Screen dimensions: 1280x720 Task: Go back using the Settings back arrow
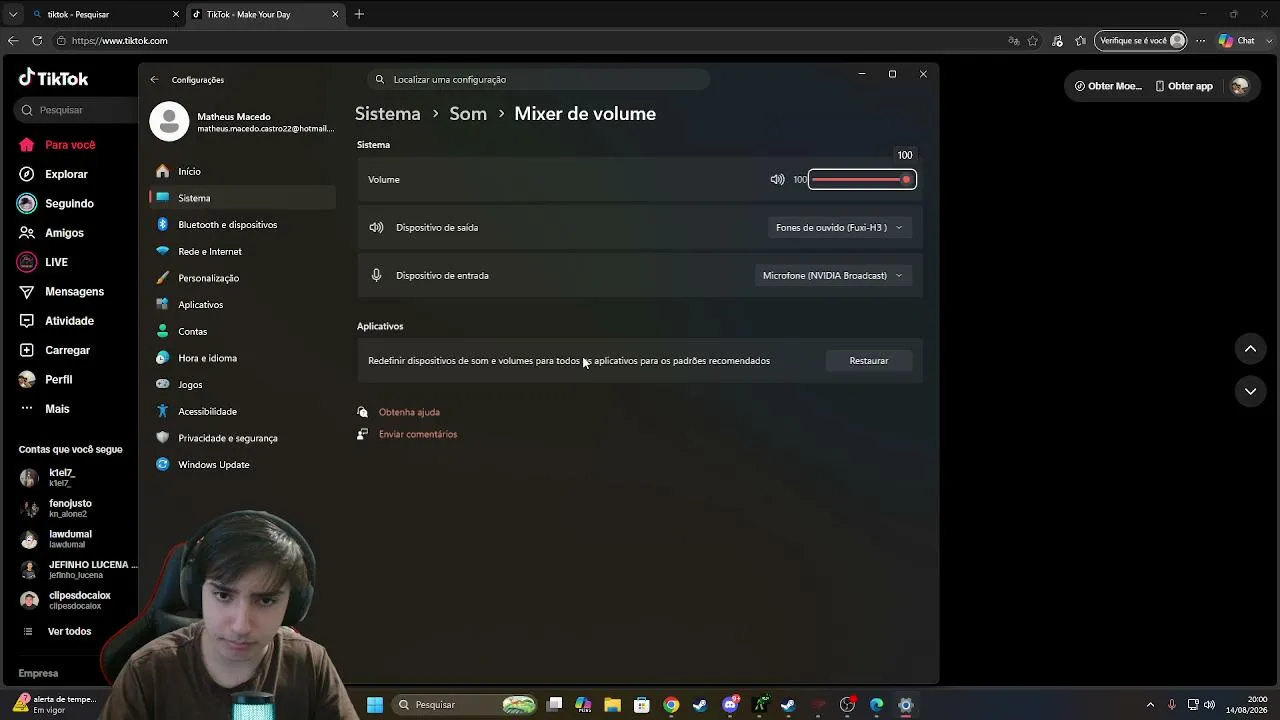(154, 79)
